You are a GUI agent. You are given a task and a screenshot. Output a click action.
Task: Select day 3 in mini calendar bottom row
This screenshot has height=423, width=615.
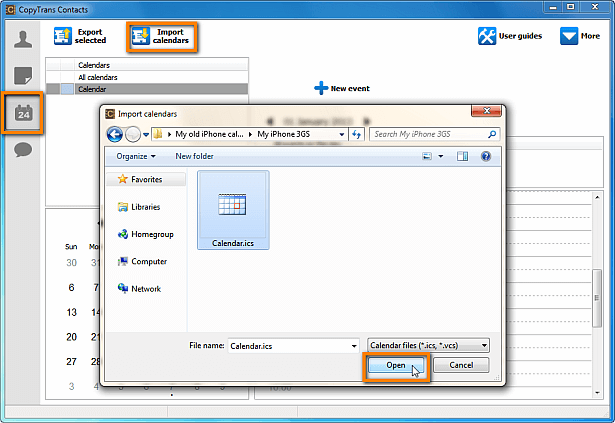click(71, 387)
